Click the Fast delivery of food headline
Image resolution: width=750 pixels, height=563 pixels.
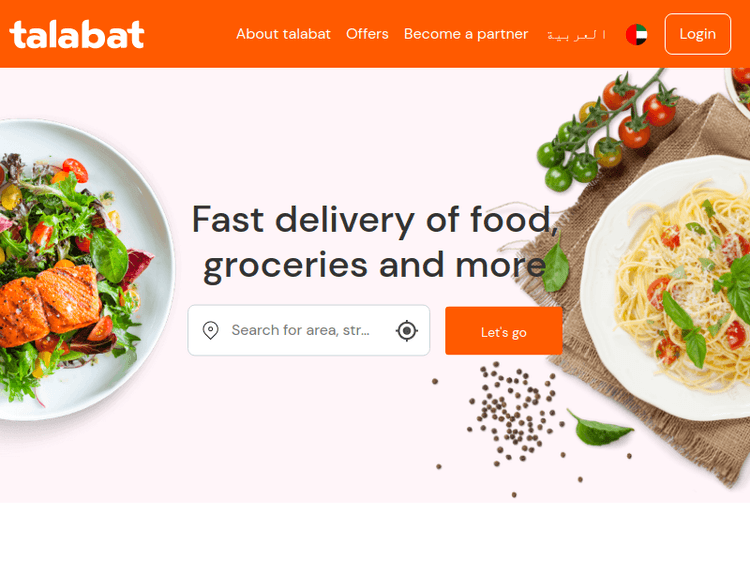[x=375, y=243]
